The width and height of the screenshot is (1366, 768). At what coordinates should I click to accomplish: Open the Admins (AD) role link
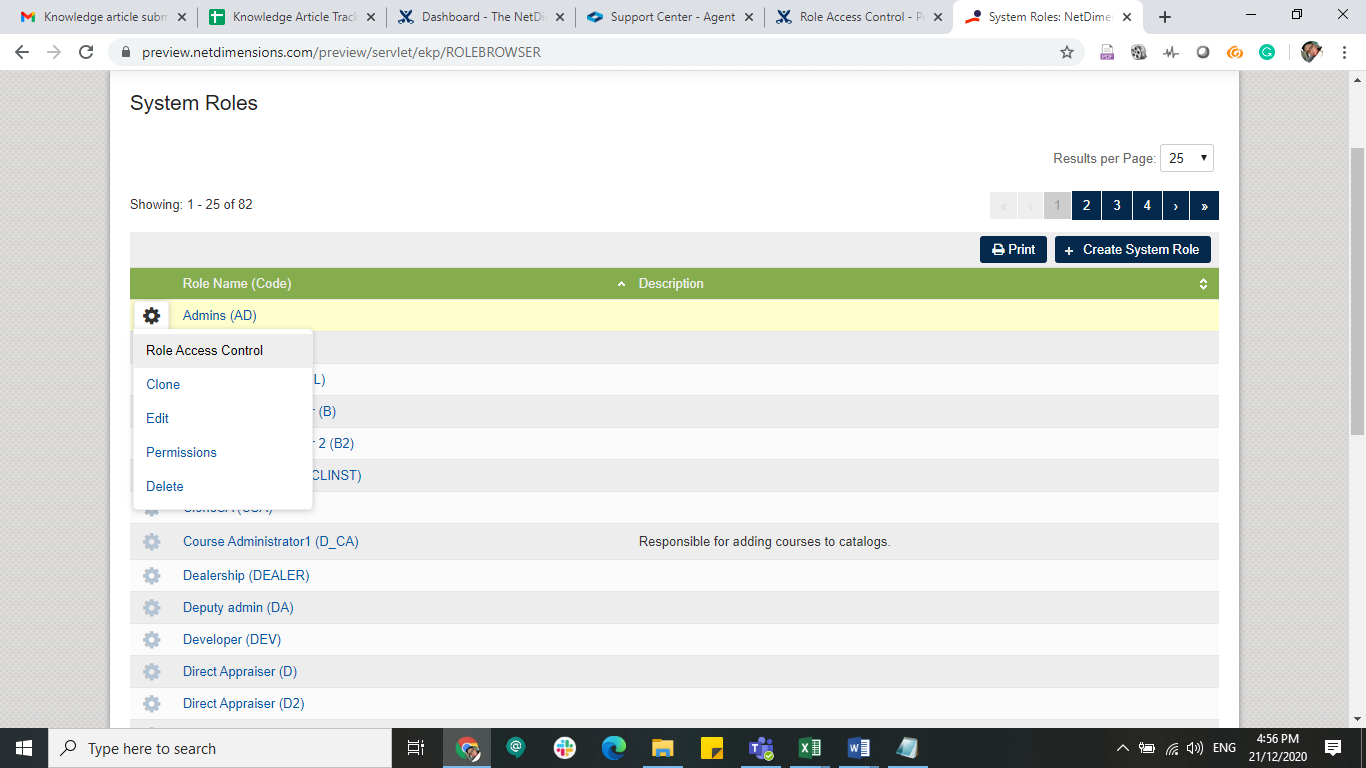pyautogui.click(x=219, y=316)
